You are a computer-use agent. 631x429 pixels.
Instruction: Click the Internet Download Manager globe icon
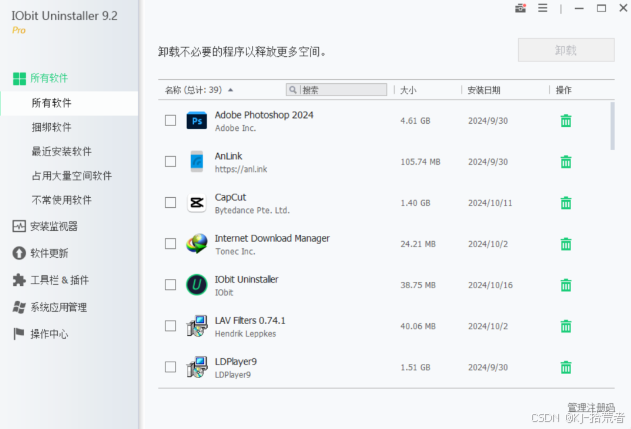coord(197,243)
